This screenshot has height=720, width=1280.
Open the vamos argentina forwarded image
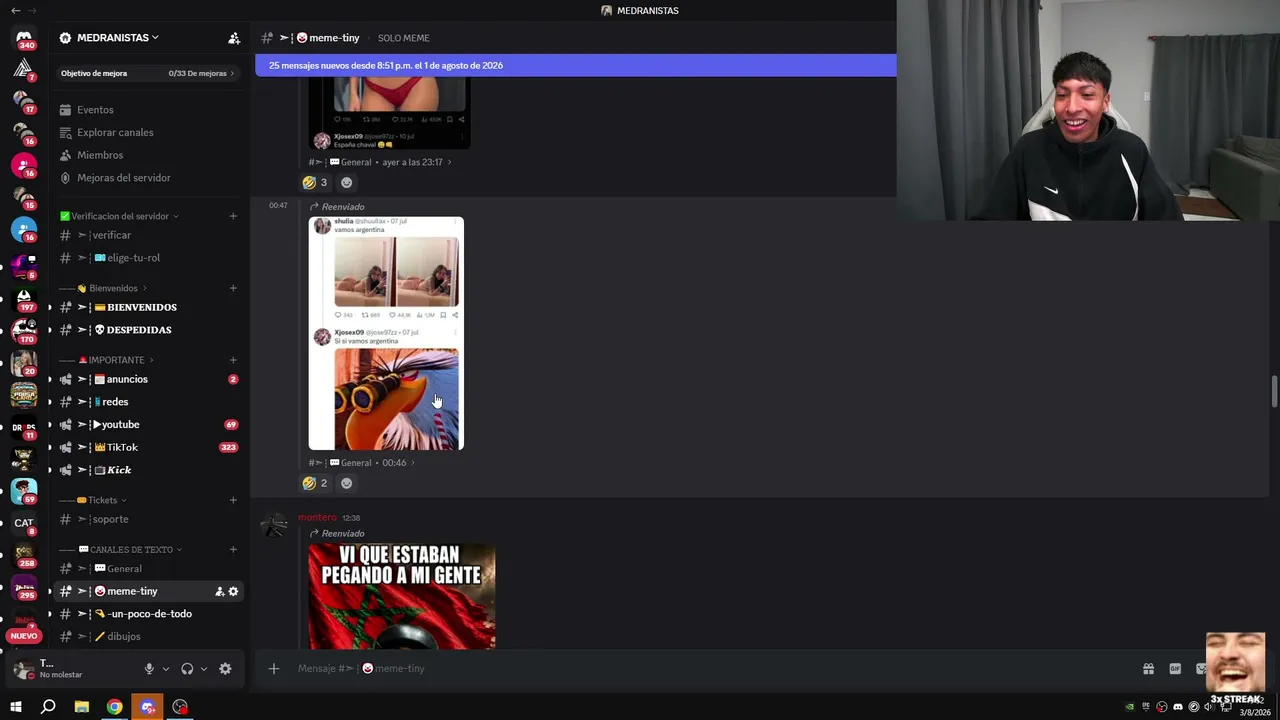(x=386, y=333)
